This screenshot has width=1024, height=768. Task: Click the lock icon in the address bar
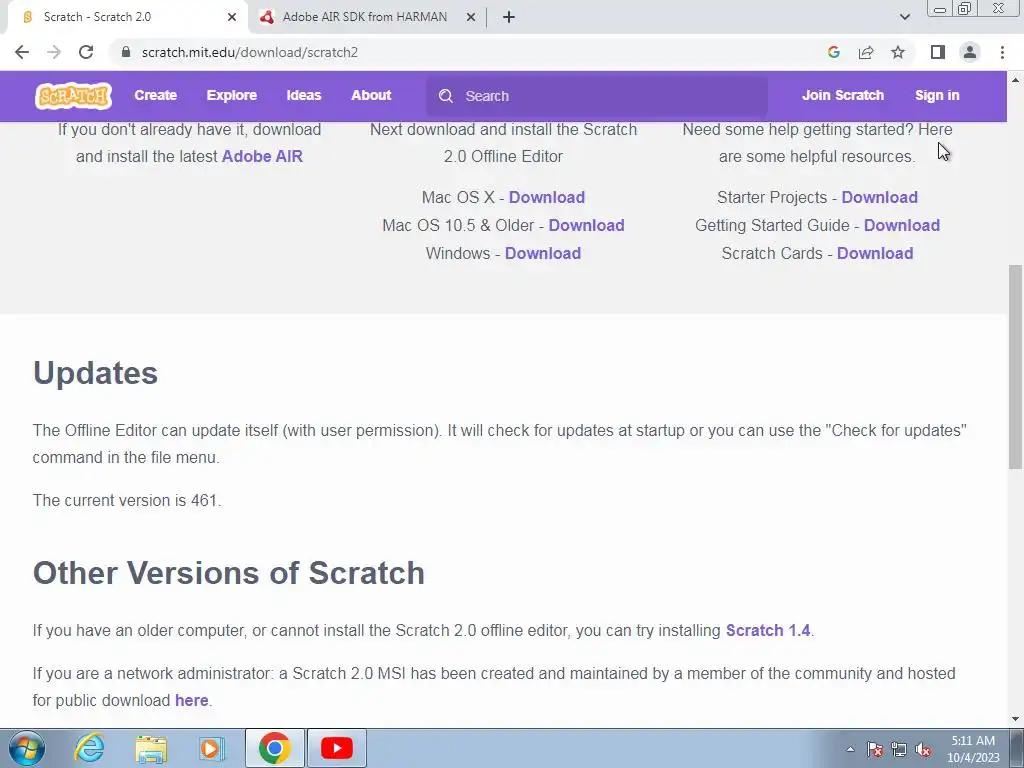pos(126,52)
